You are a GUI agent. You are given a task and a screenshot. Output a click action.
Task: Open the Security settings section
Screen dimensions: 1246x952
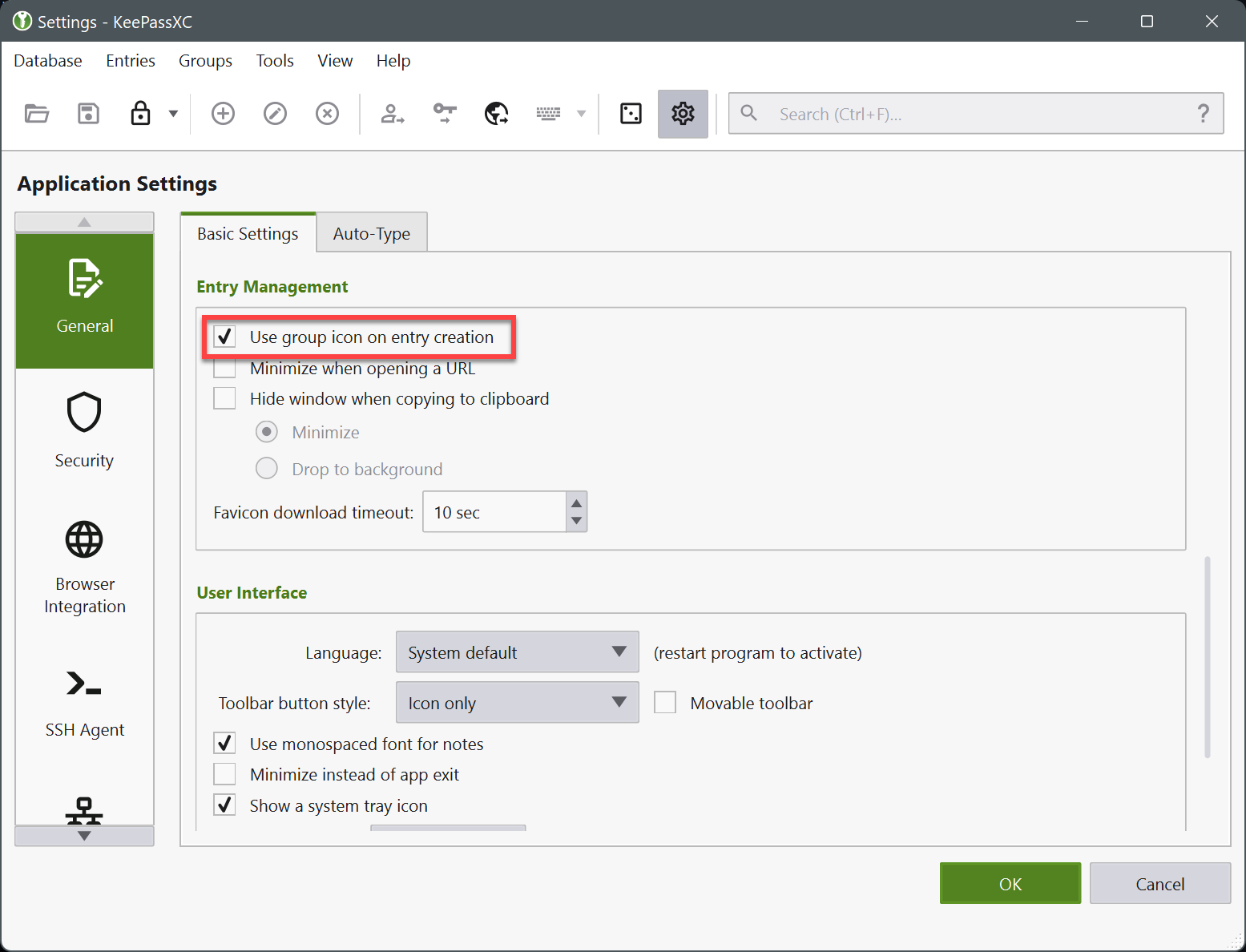coord(84,430)
